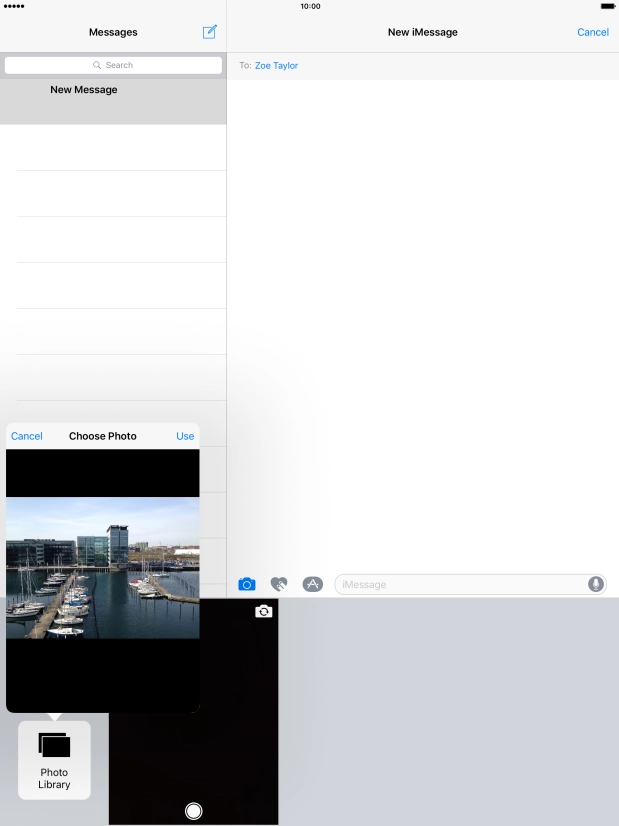
Task: Open the camera from the message toolbar
Action: pyautogui.click(x=246, y=584)
